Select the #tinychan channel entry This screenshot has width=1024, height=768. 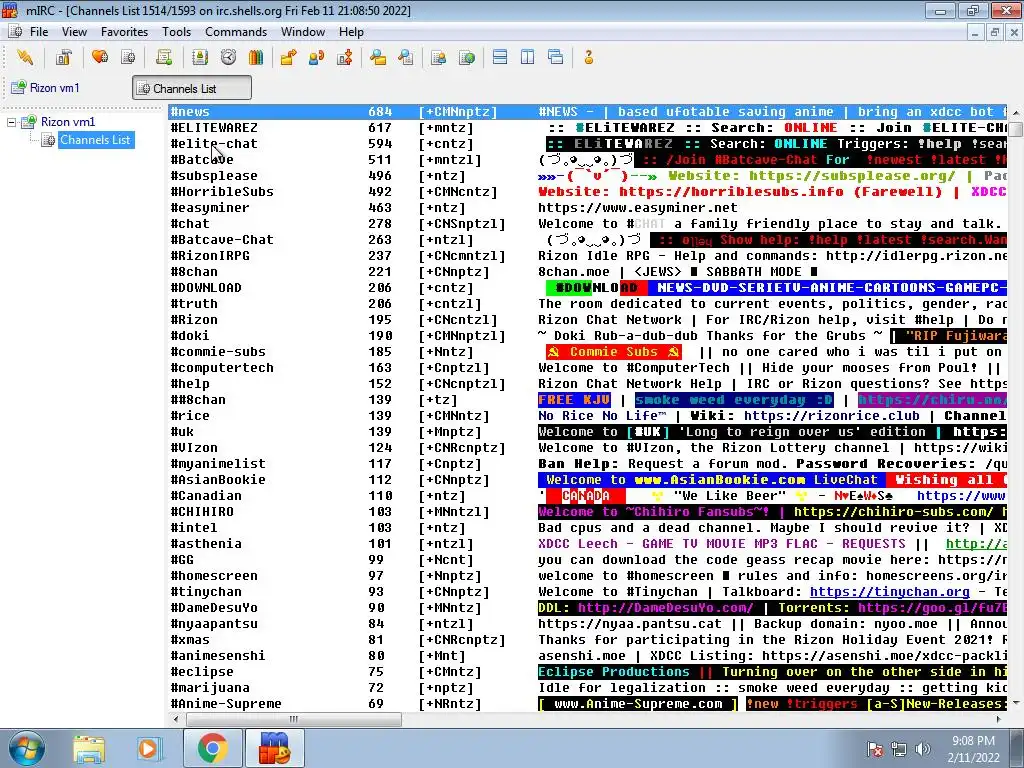point(206,592)
